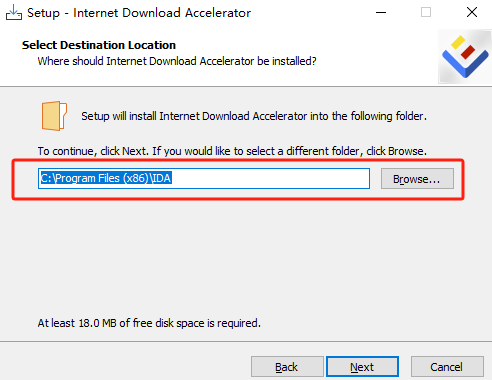Viewport: 492px width, 380px height.
Task: Click the 'Where should Internet Download Accelerator be installed?' subtitle
Action: [x=177, y=61]
